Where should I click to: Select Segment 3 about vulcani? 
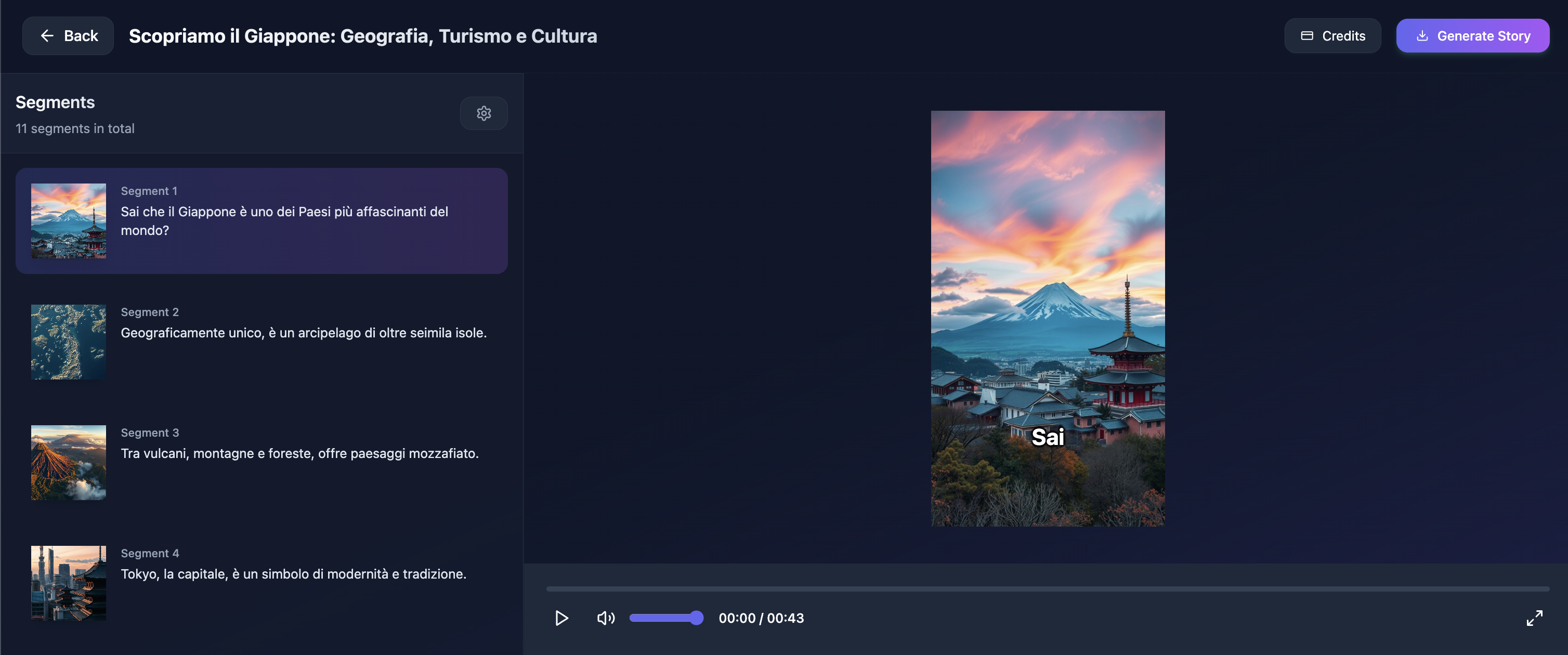coord(299,453)
